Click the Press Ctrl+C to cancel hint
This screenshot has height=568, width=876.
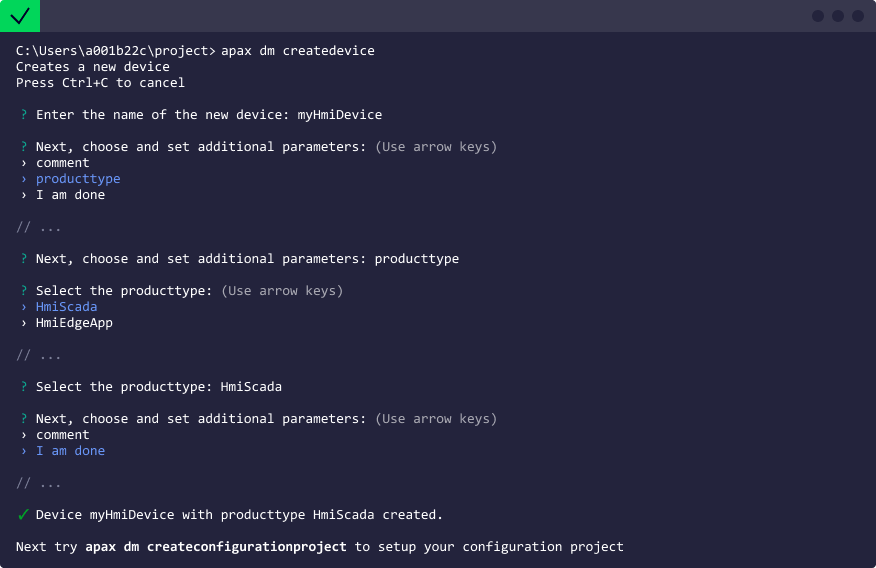(x=100, y=83)
